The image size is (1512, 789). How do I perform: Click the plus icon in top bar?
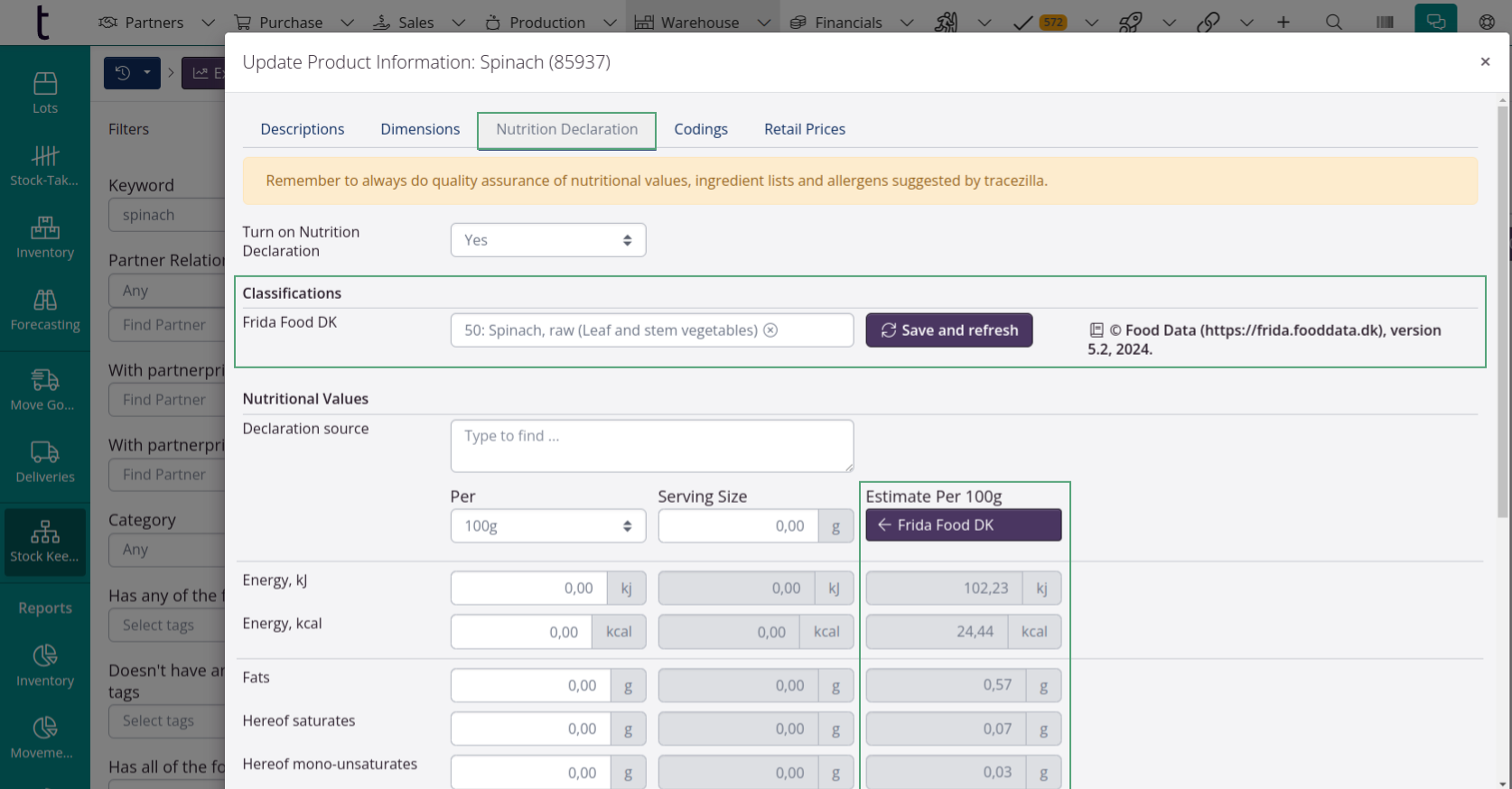(1283, 23)
